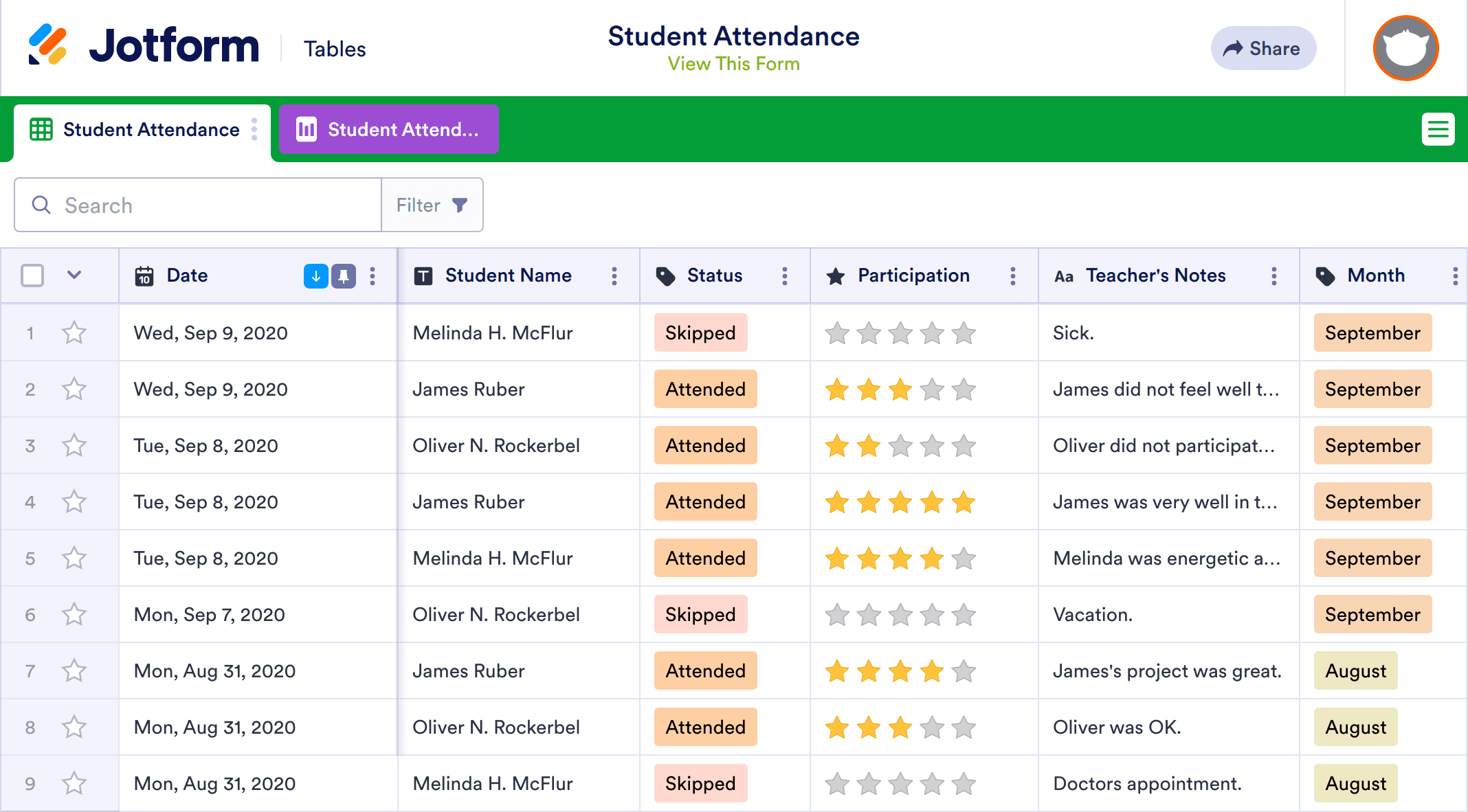Open the Filter dropdown
1468x812 pixels.
(432, 205)
